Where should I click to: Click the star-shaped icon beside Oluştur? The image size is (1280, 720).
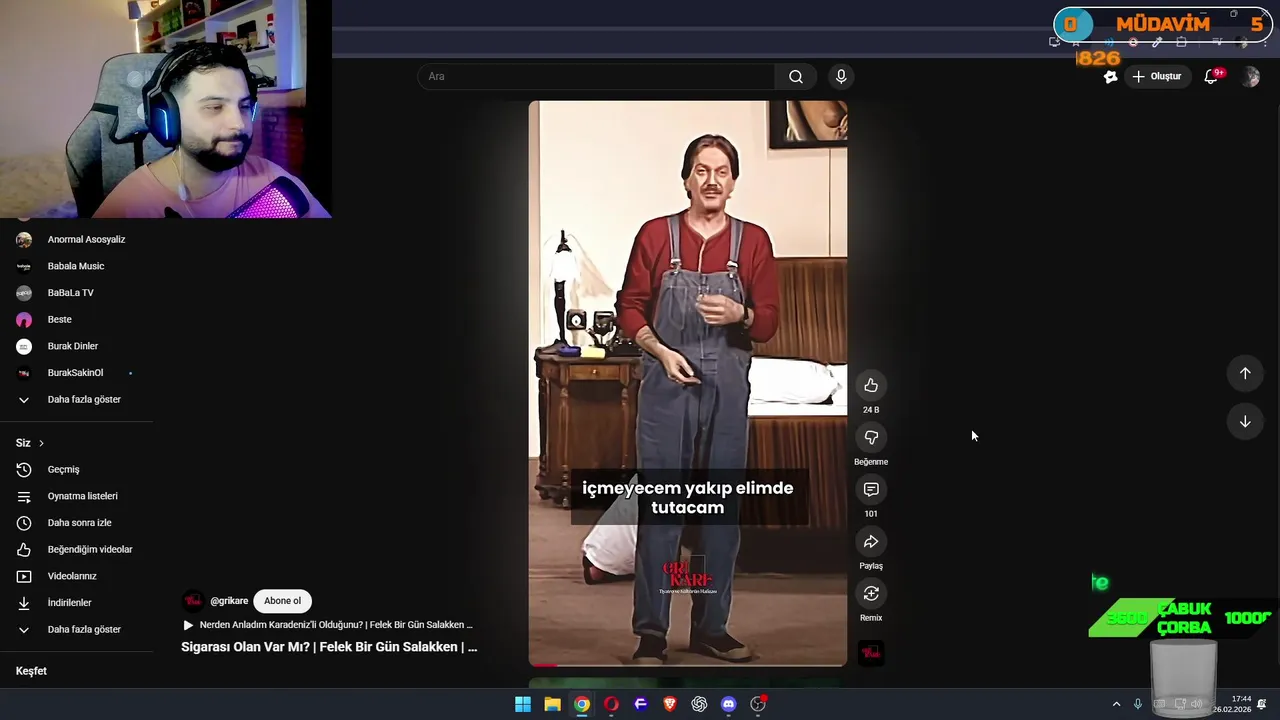1110,76
